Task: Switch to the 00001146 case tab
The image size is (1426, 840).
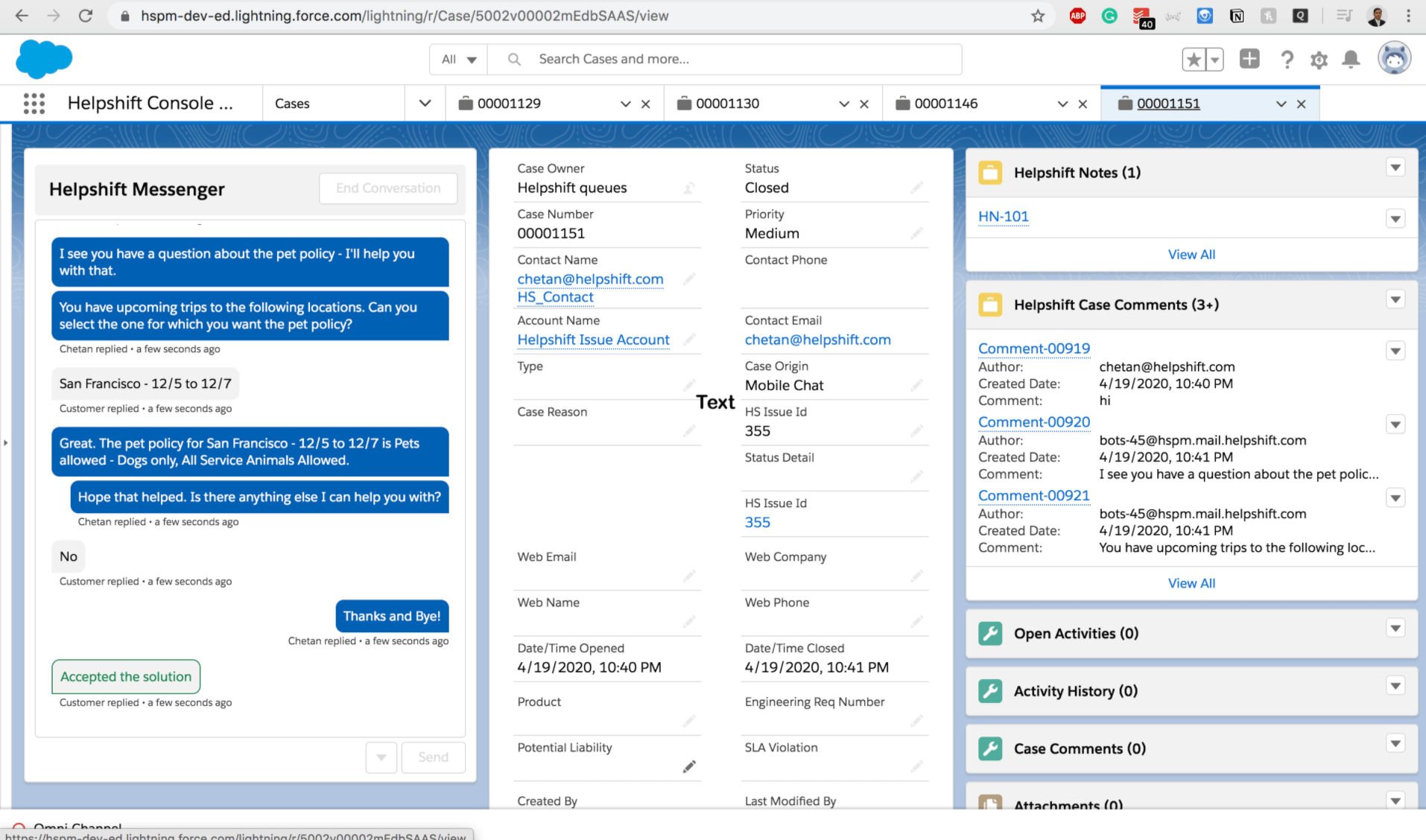Action: [x=945, y=104]
